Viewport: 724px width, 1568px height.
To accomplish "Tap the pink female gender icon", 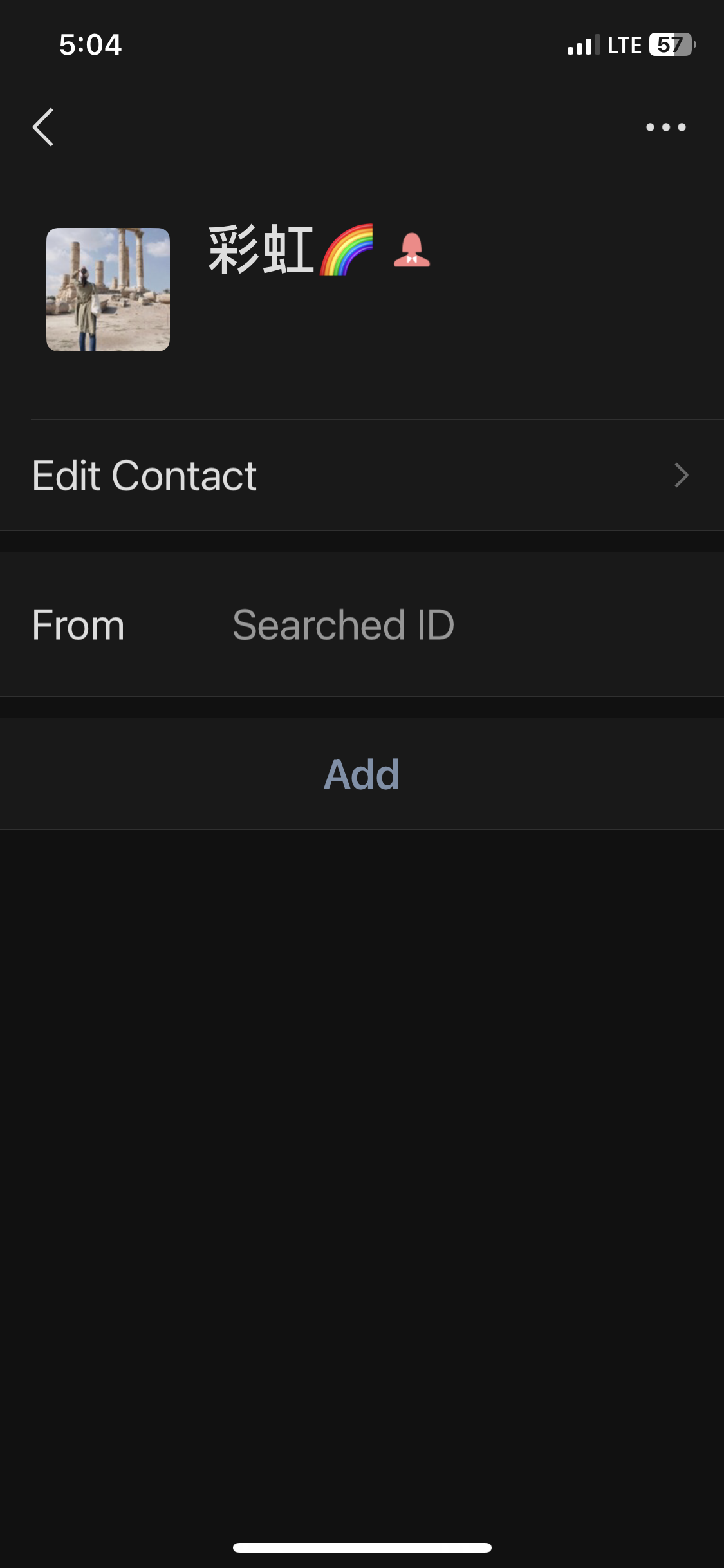I will (411, 250).
